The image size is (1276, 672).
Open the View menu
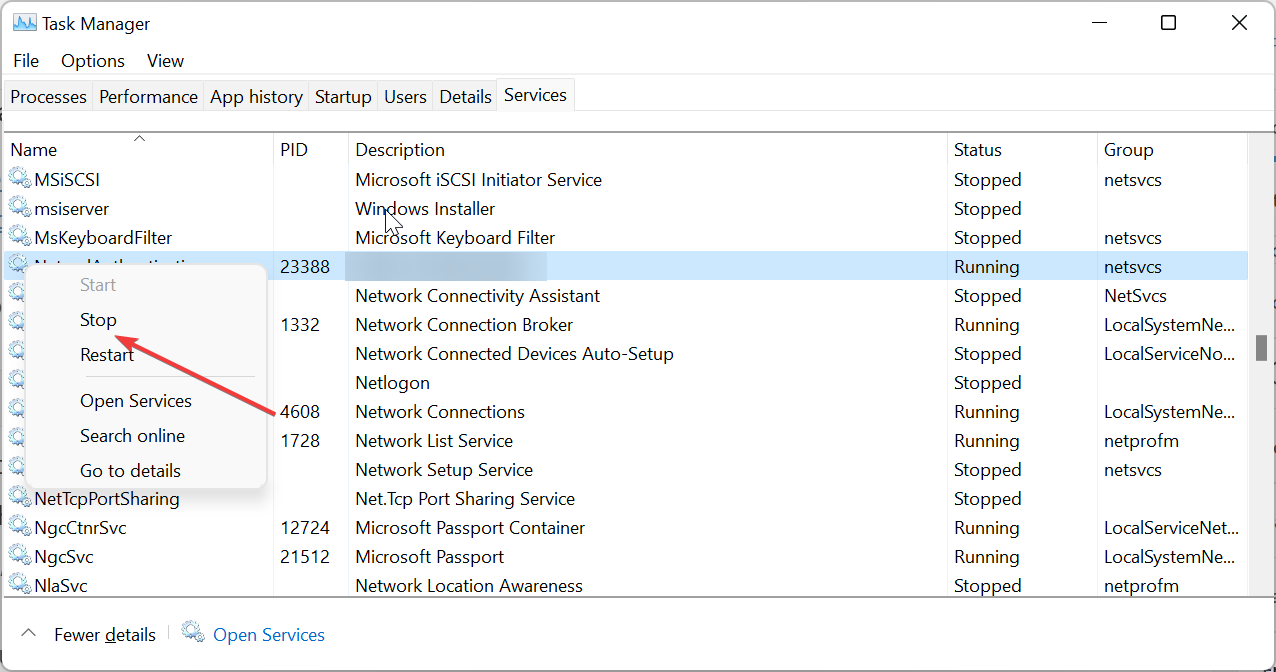tap(165, 61)
